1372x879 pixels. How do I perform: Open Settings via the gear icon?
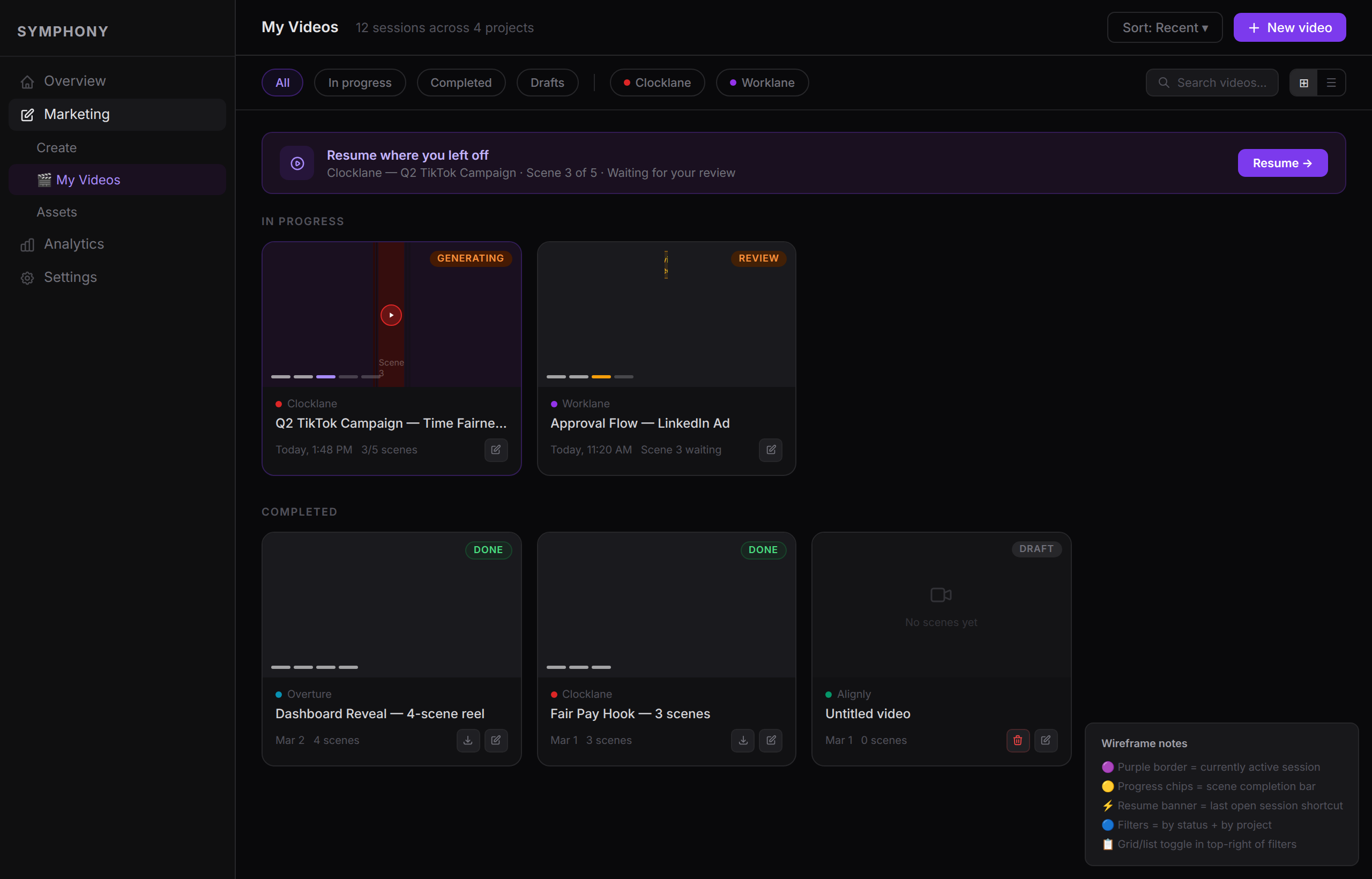27,278
